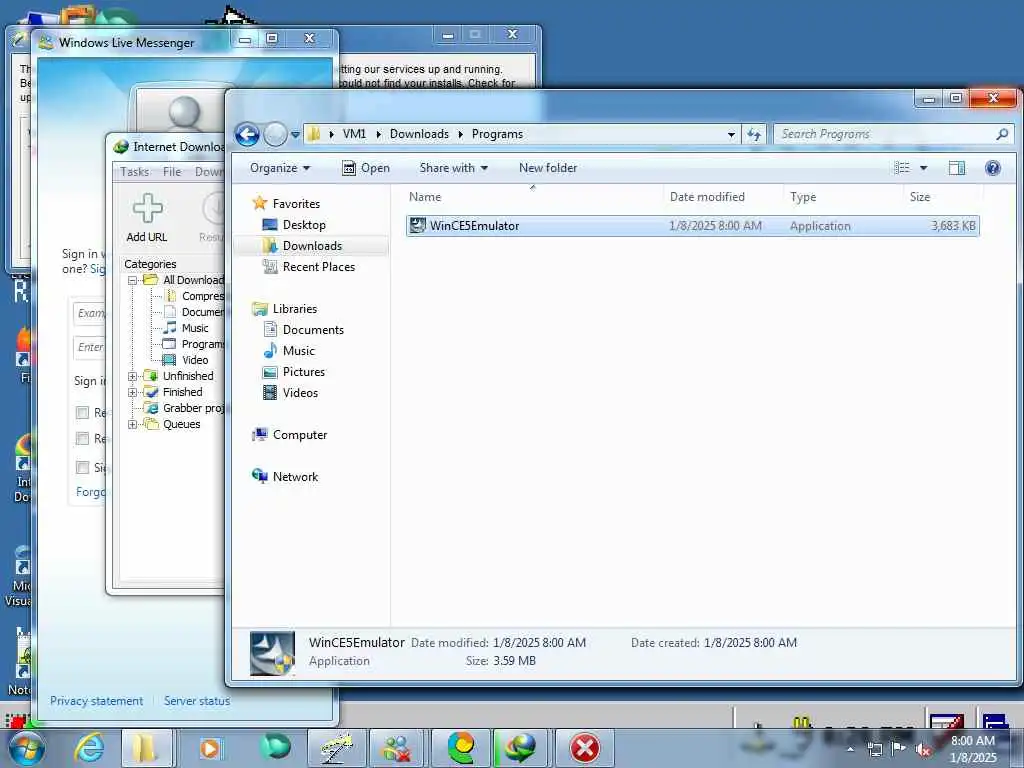Sort by Type column header
Viewport: 1024px width, 768px height.
[x=803, y=197]
